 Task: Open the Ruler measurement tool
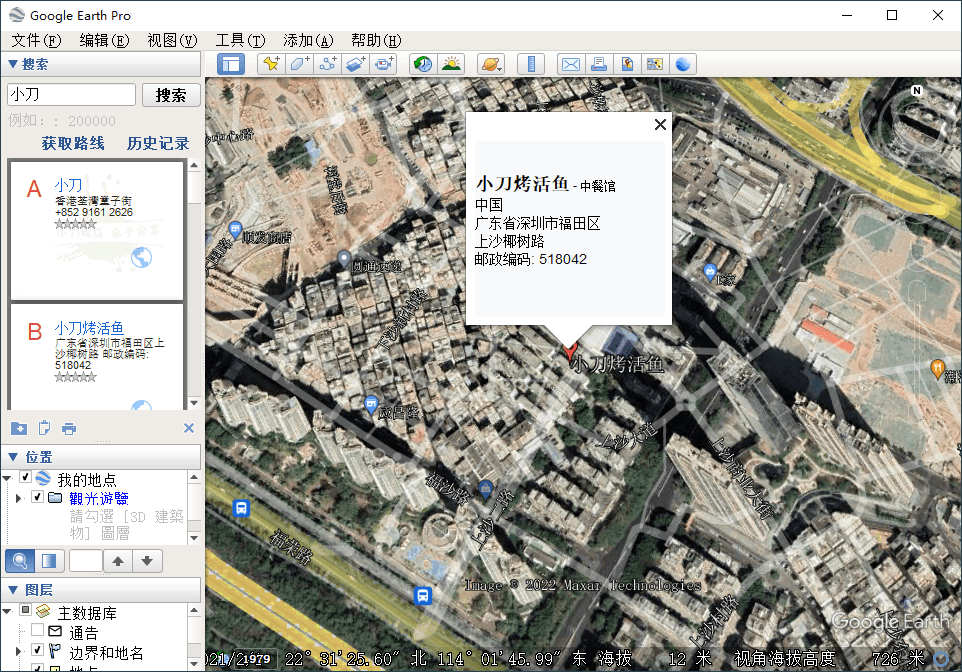(x=531, y=64)
